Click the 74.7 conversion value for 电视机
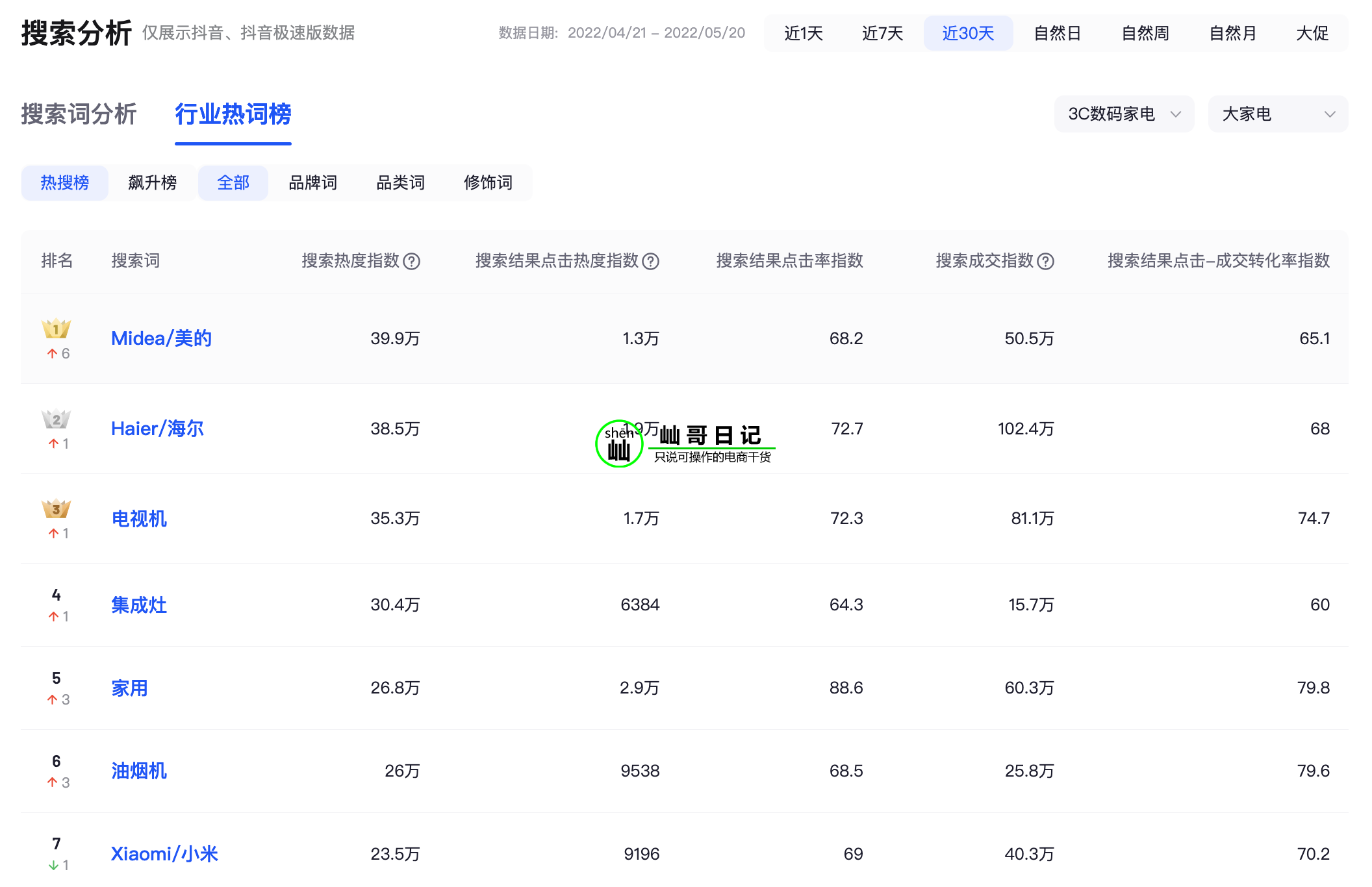Viewport: 1372px width, 887px height. click(1314, 518)
